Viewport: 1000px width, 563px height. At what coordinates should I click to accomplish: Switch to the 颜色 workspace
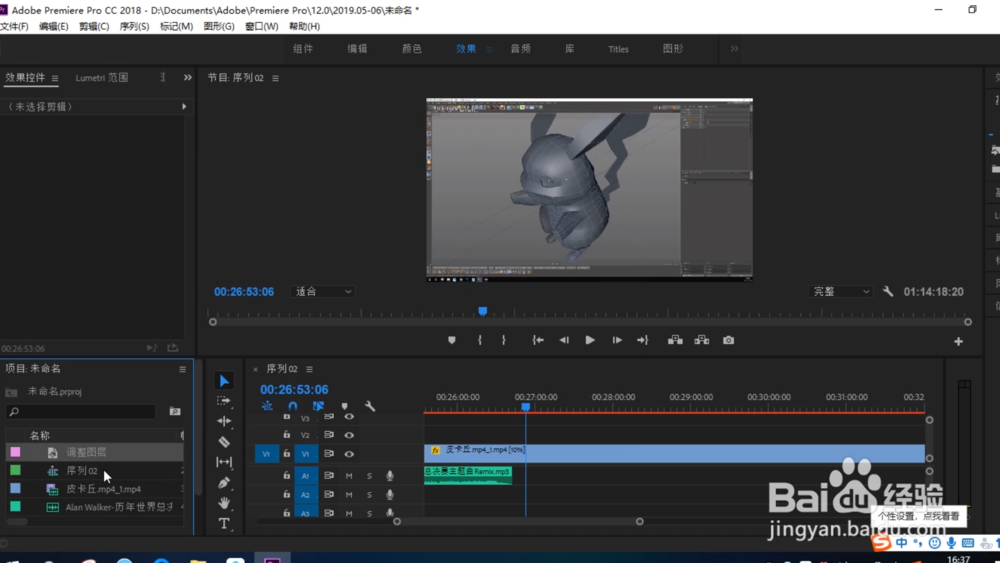point(411,49)
